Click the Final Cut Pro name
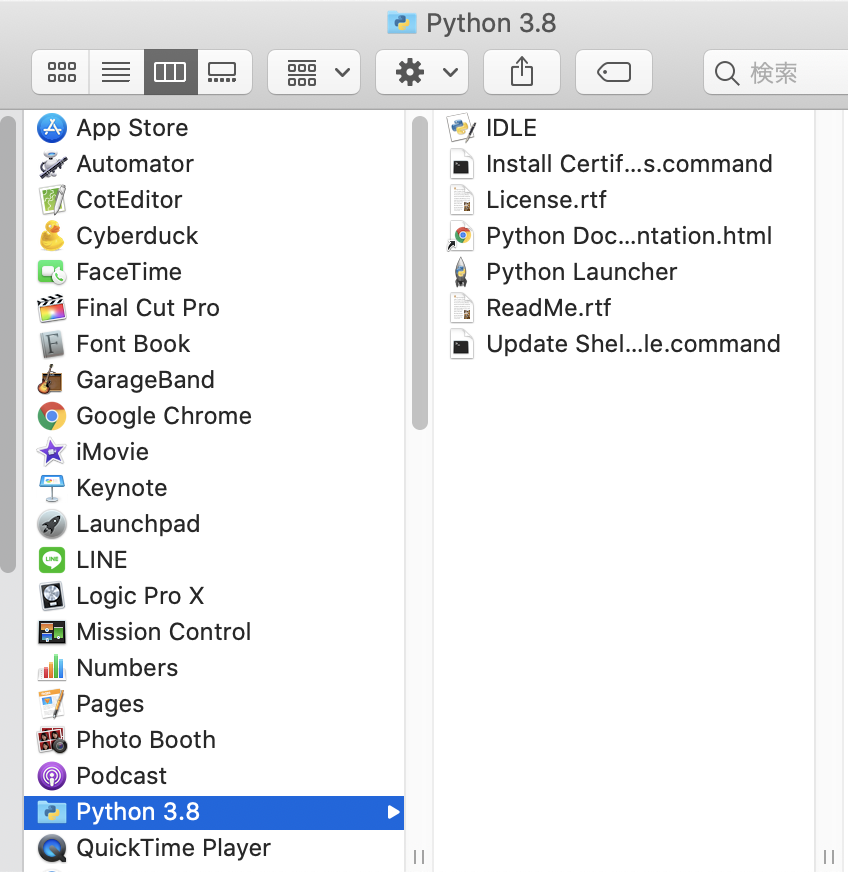 (x=148, y=308)
